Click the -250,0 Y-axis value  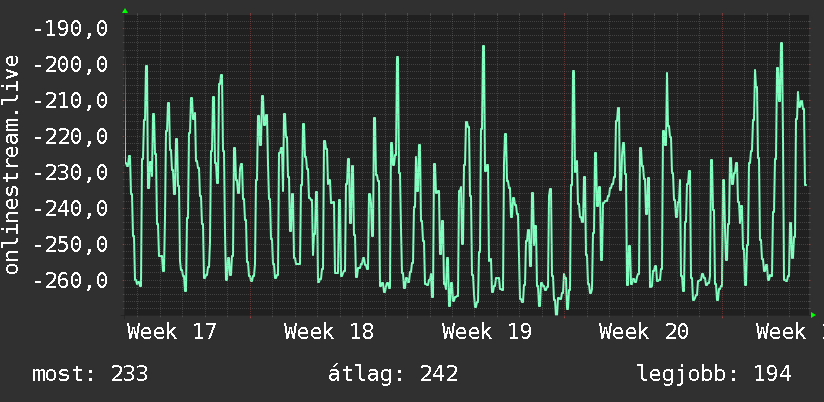point(70,244)
